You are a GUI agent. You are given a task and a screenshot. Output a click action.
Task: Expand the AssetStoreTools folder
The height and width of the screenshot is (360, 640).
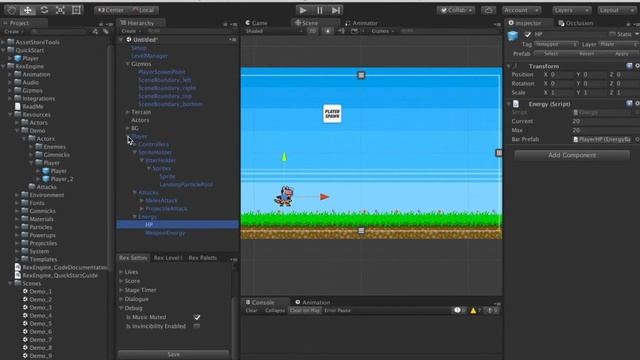(3, 42)
